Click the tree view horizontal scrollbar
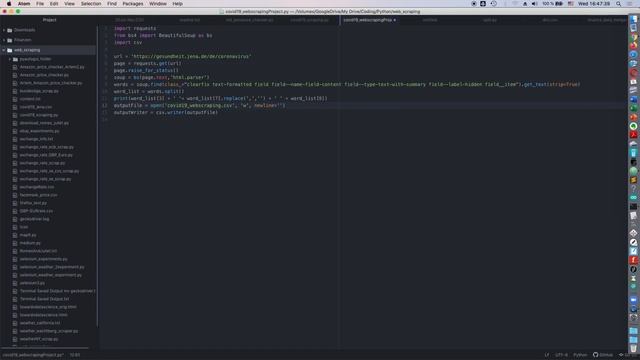The image size is (640, 360). [x=45, y=348]
